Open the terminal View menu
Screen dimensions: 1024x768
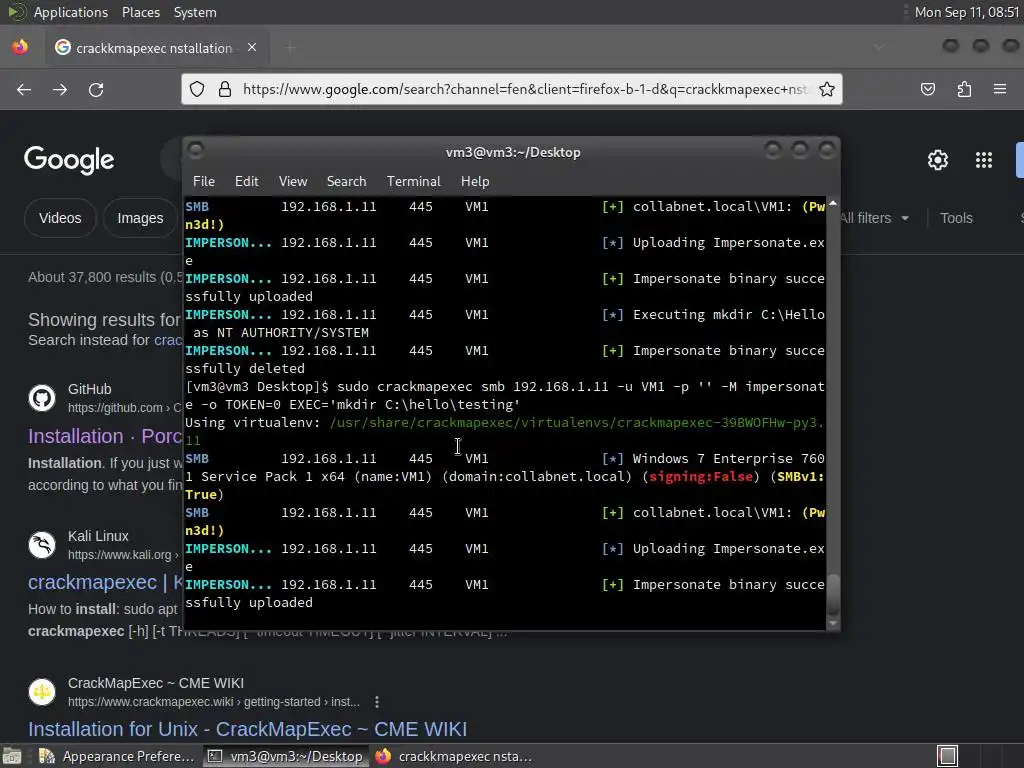click(x=293, y=182)
